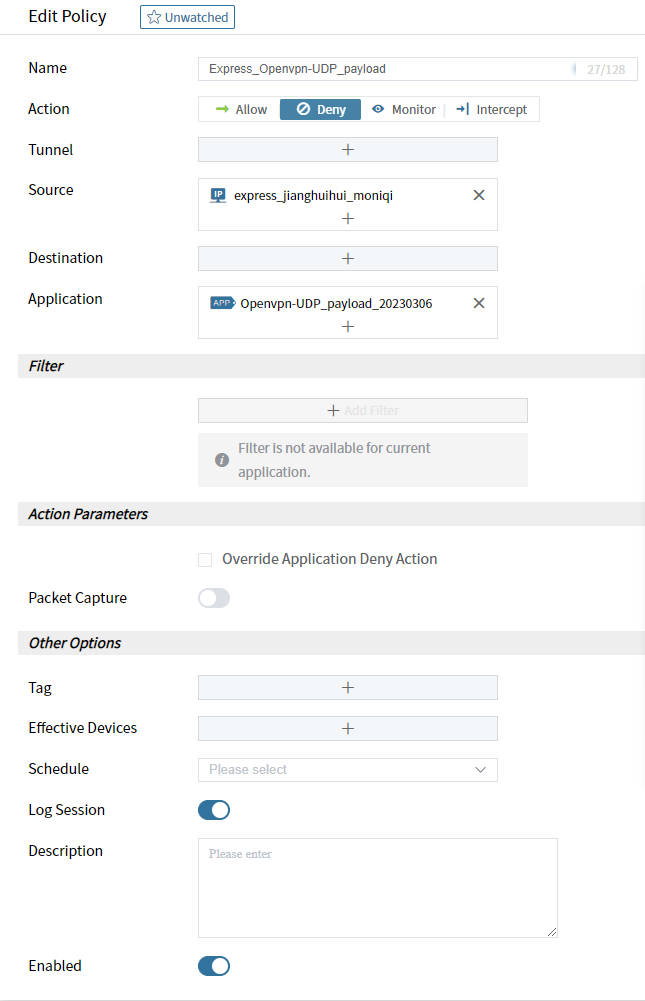Remove Openvpn-UDP_payload_20230306 application entry

click(479, 303)
